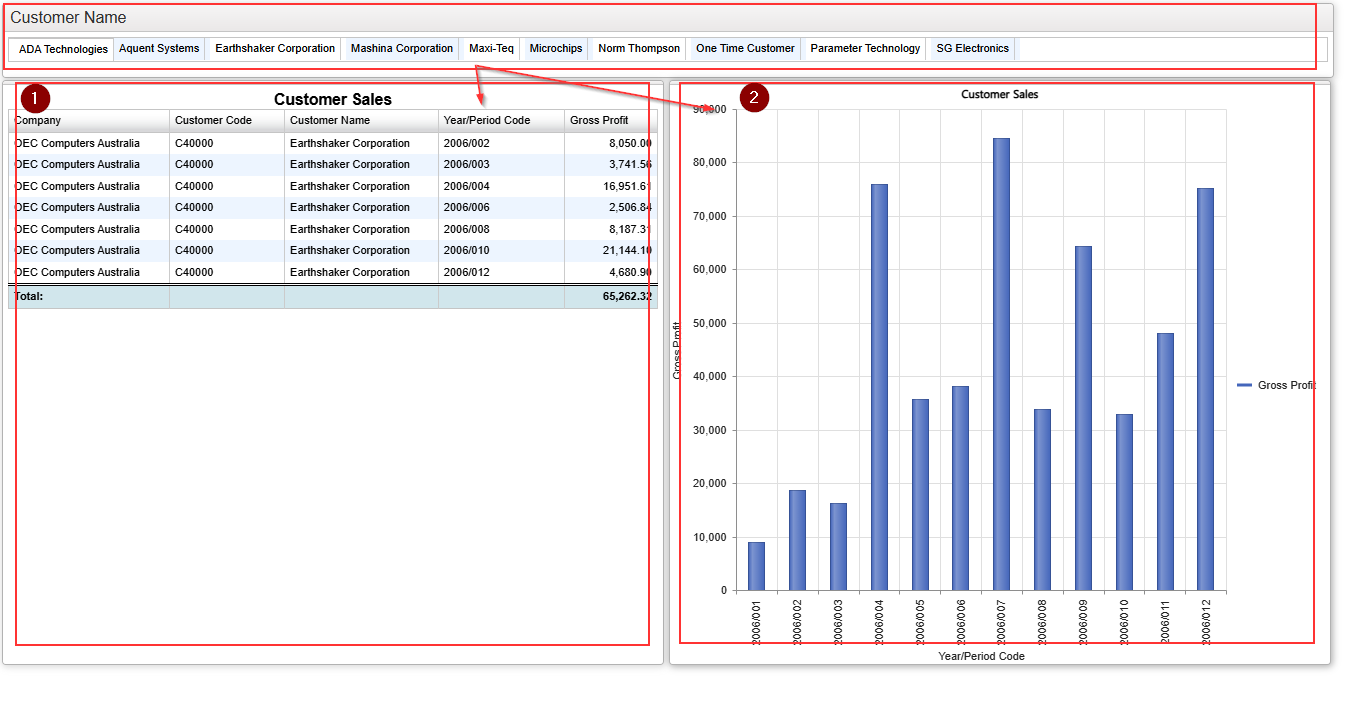Select the Maxi-Teq tab
The image size is (1354, 710).
coord(491,48)
